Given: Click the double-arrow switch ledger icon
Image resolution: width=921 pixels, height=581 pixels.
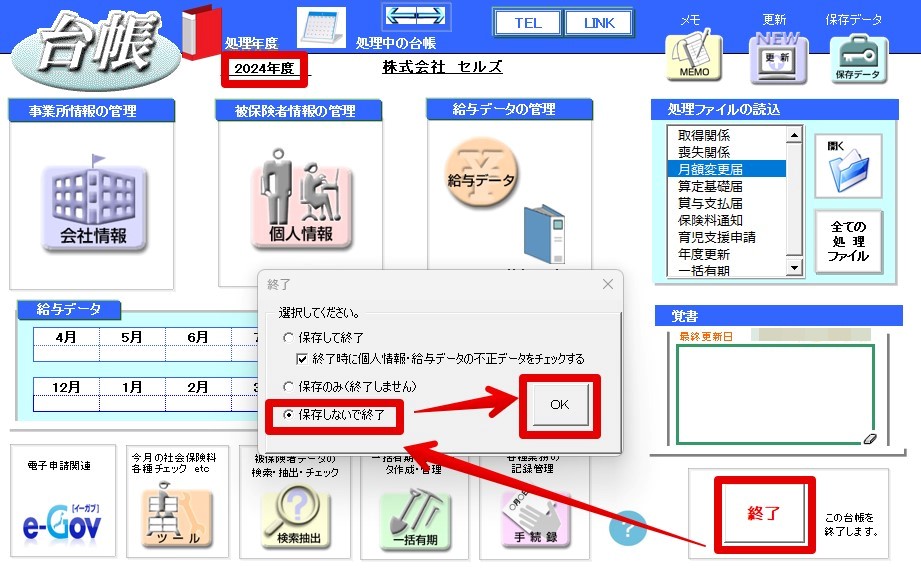Looking at the screenshot, I should pyautogui.click(x=416, y=16).
